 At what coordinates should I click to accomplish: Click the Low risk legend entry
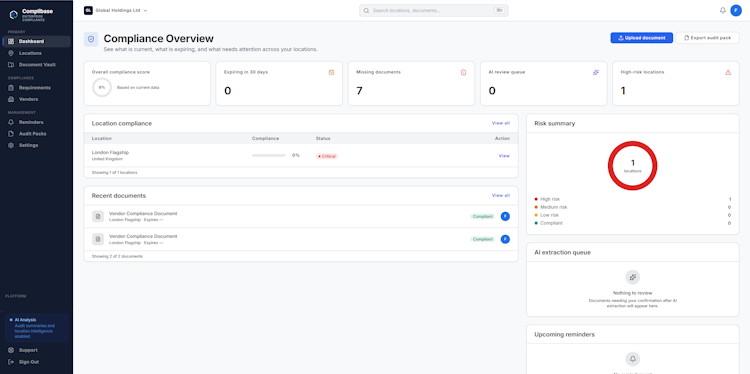click(632, 215)
